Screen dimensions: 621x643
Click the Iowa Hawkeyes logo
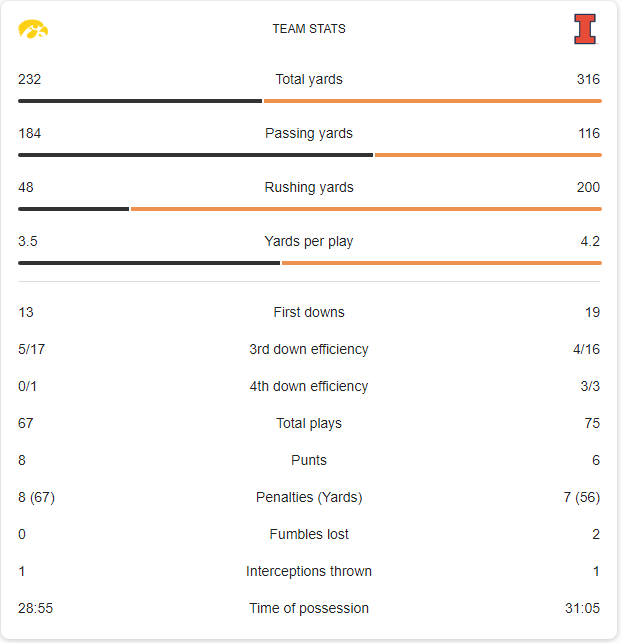(33, 29)
